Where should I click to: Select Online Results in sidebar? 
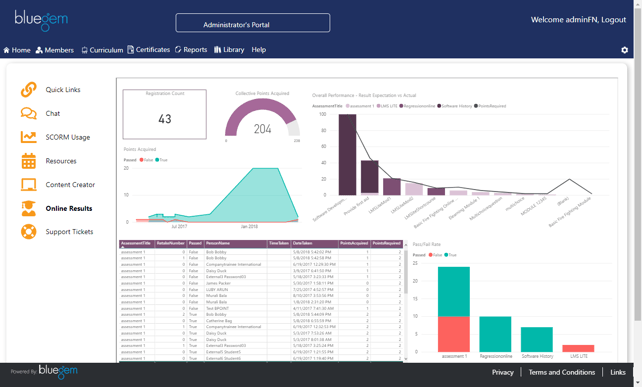pos(69,208)
